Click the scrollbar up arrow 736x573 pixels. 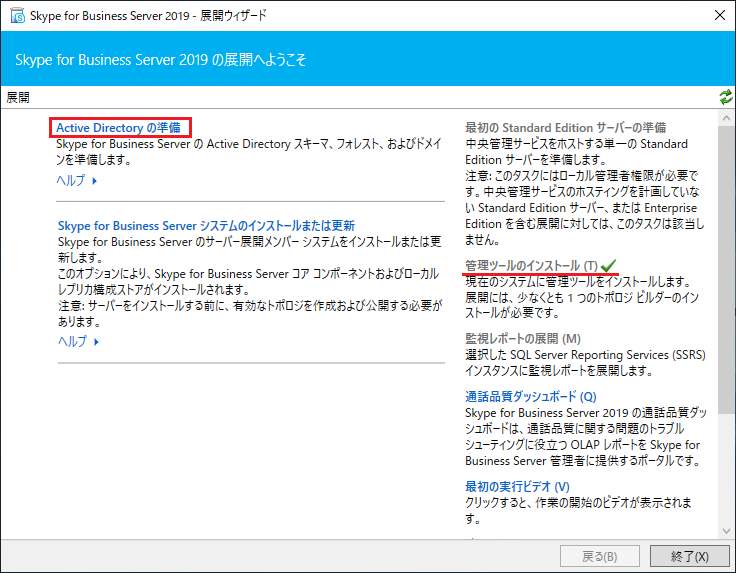pos(726,118)
